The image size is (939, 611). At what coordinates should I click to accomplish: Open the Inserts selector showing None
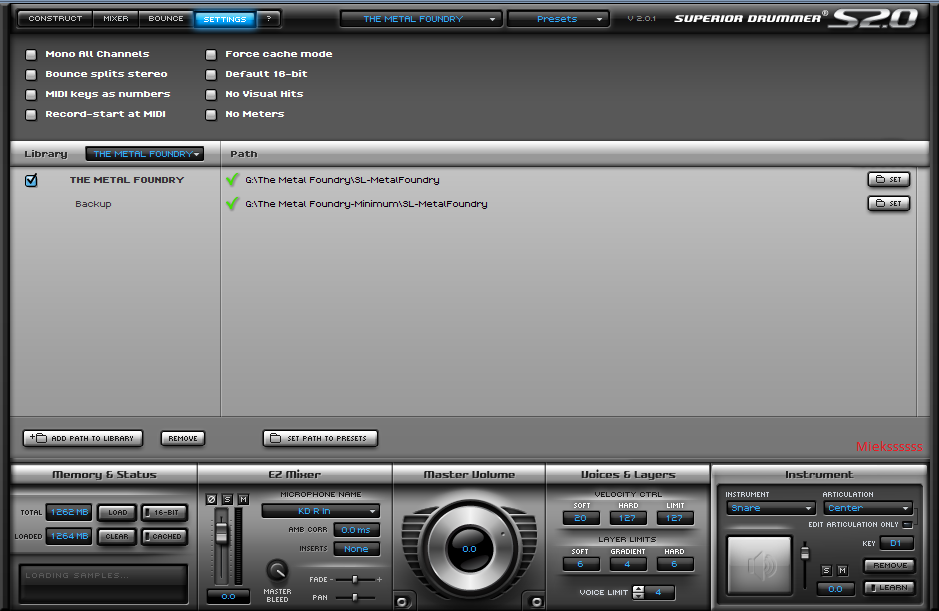point(356,549)
